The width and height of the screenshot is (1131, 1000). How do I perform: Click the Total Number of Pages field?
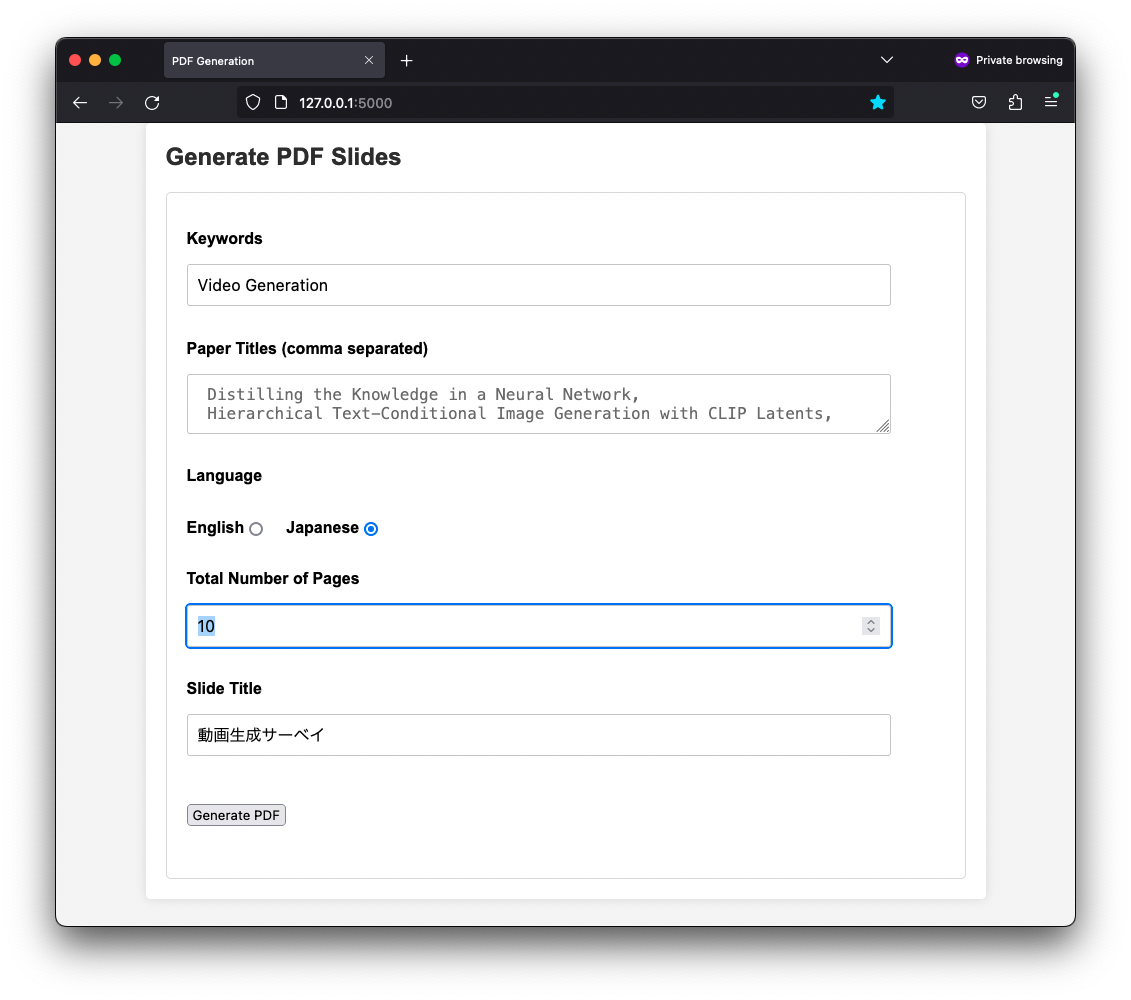click(538, 626)
